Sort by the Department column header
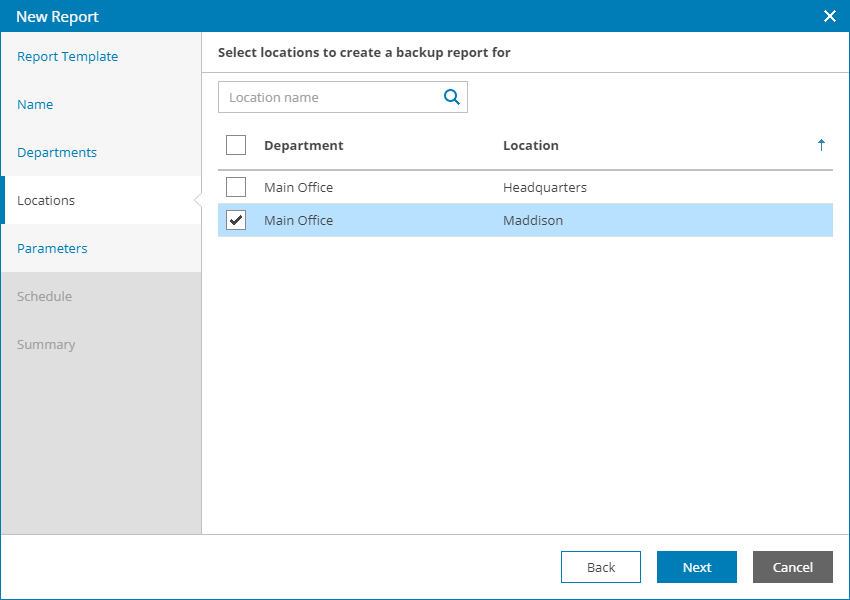Viewport: 850px width, 600px height. [304, 145]
